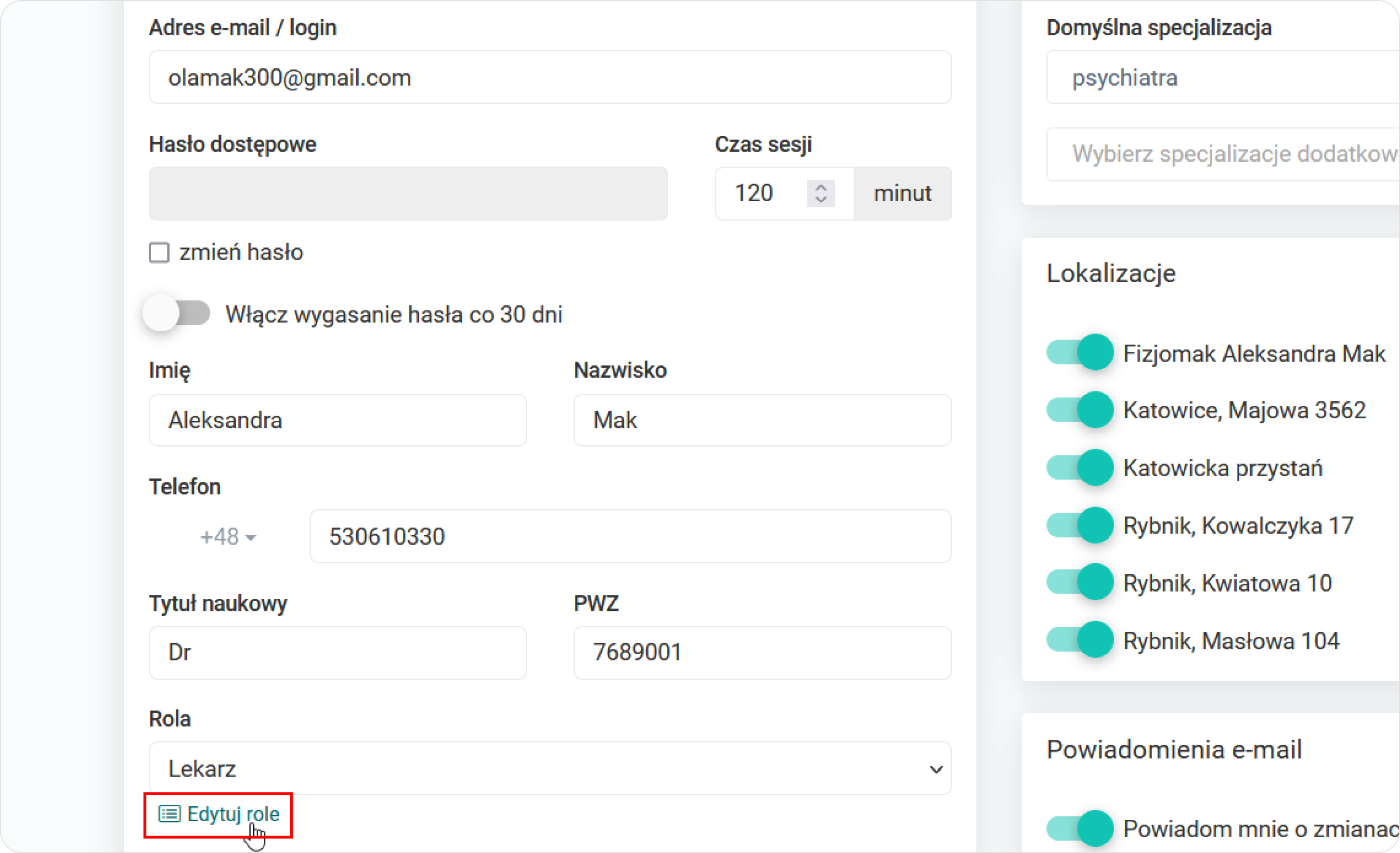This screenshot has width=1400, height=853.
Task: Click the minut unit label
Action: click(903, 193)
